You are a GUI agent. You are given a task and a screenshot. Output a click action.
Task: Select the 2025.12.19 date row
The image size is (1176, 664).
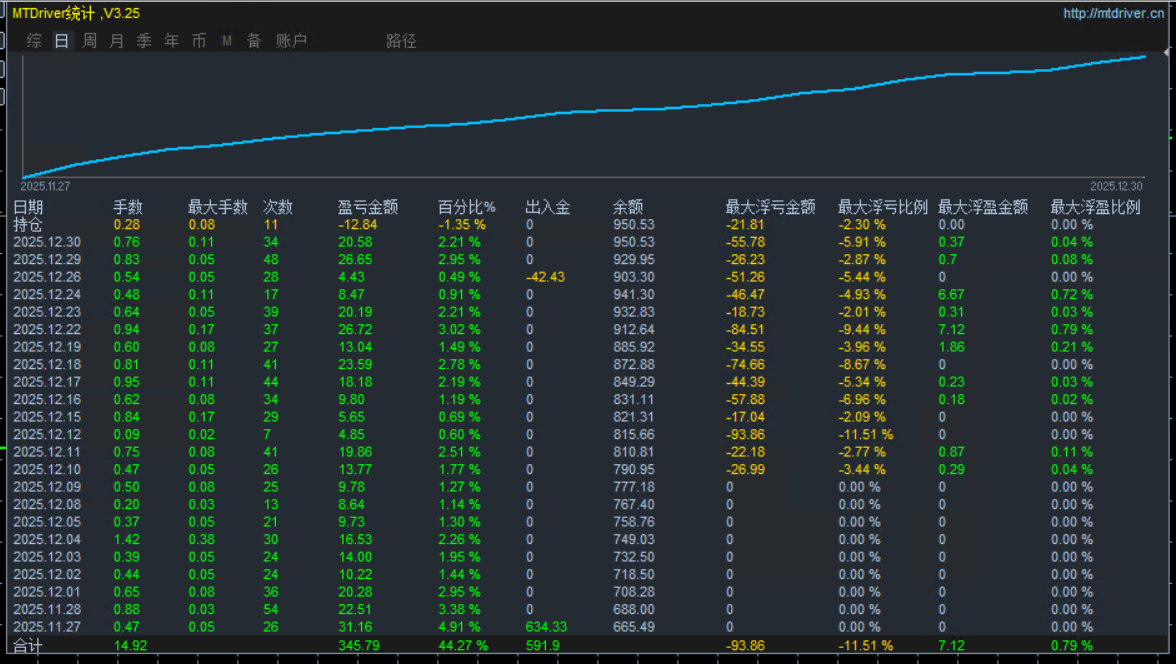pyautogui.click(x=588, y=347)
